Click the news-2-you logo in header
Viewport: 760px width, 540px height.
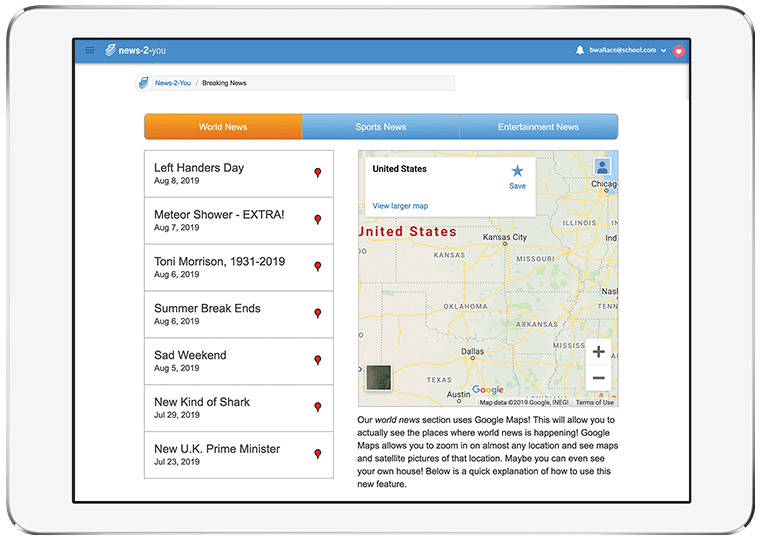coord(136,50)
